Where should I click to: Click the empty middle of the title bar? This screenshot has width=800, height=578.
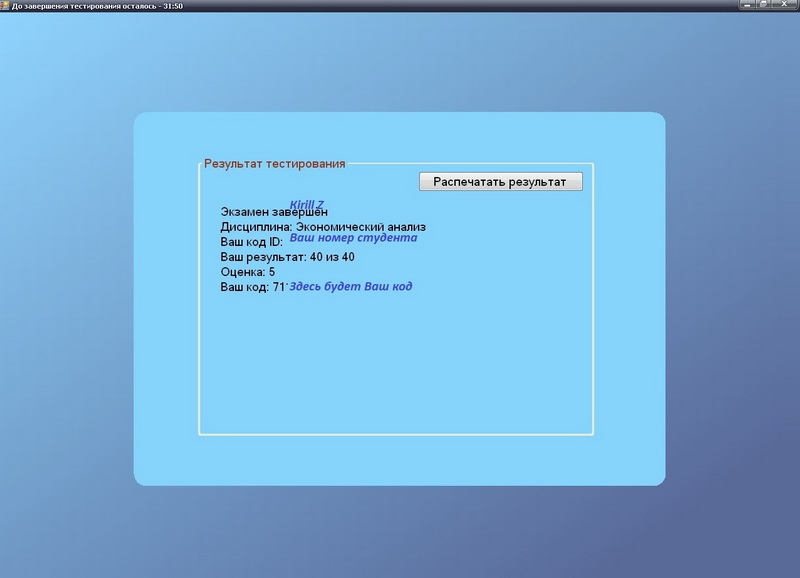click(450, 5)
